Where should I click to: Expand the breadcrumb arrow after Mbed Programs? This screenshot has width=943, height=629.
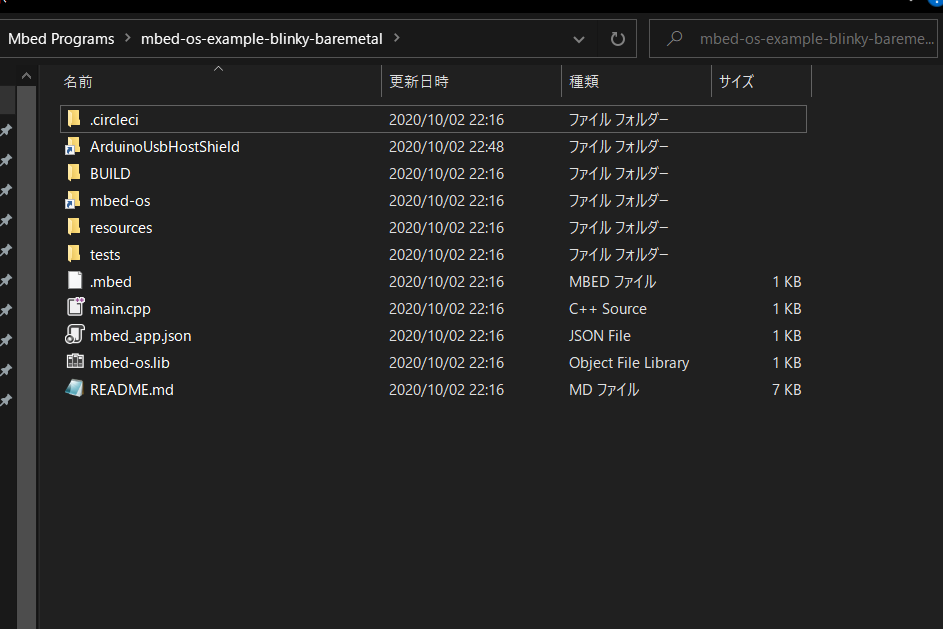click(127, 38)
